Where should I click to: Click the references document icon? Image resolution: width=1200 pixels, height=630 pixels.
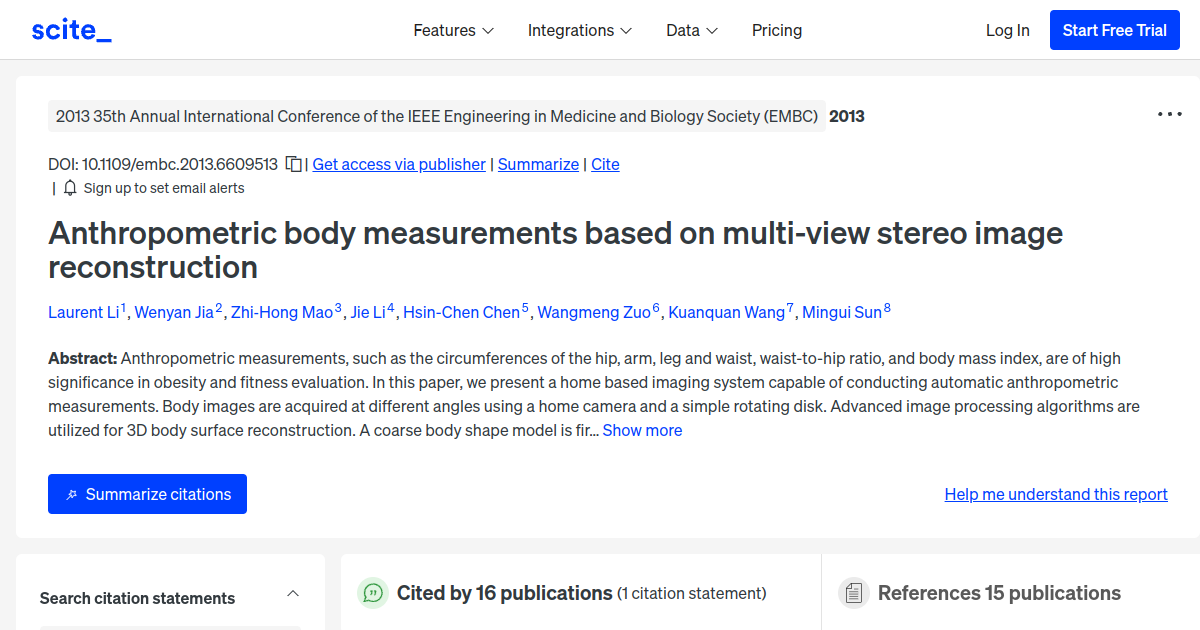[x=854, y=593]
